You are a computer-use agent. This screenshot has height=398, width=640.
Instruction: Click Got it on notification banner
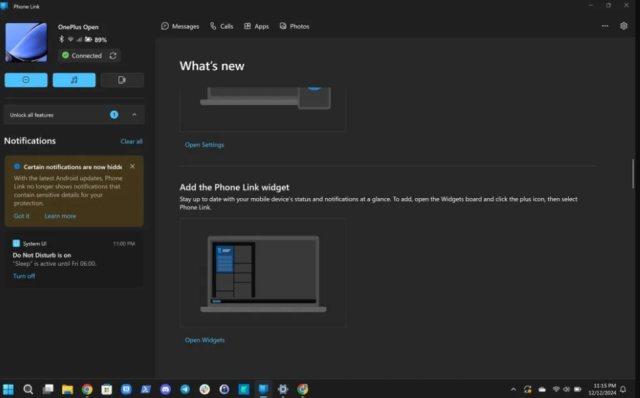tap(22, 216)
